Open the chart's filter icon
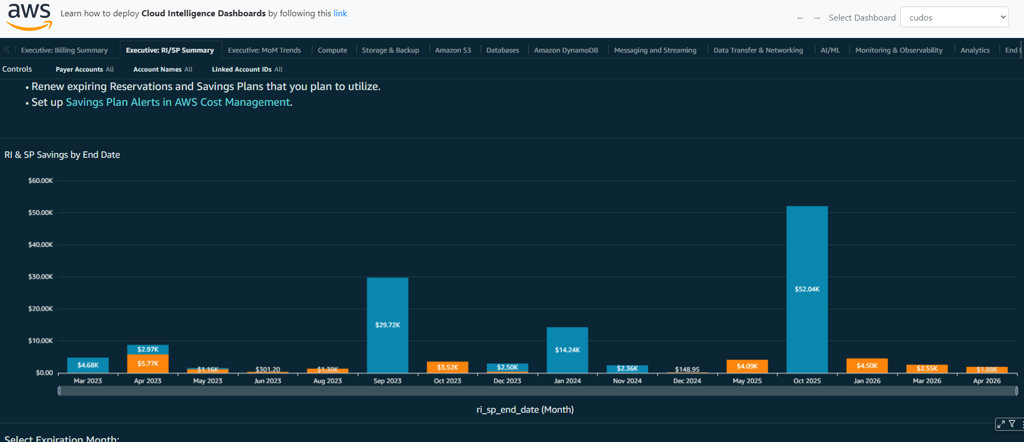1024x442 pixels. point(1011,425)
